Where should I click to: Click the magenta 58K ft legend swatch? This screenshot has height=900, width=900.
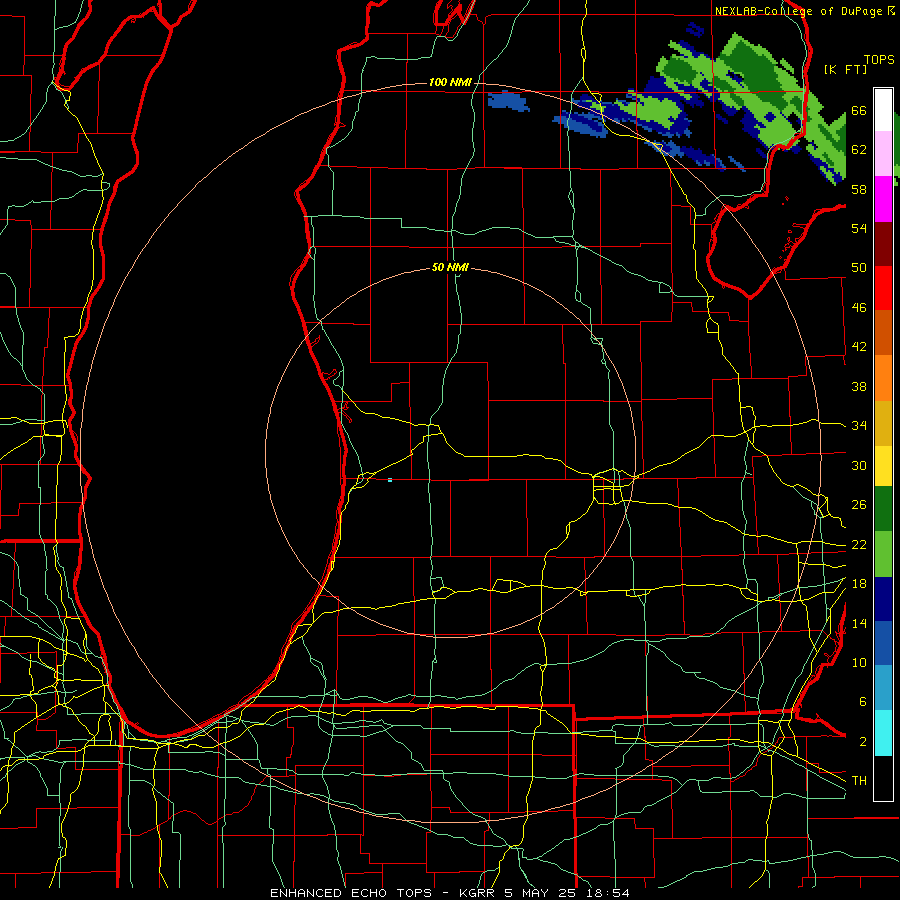883,199
